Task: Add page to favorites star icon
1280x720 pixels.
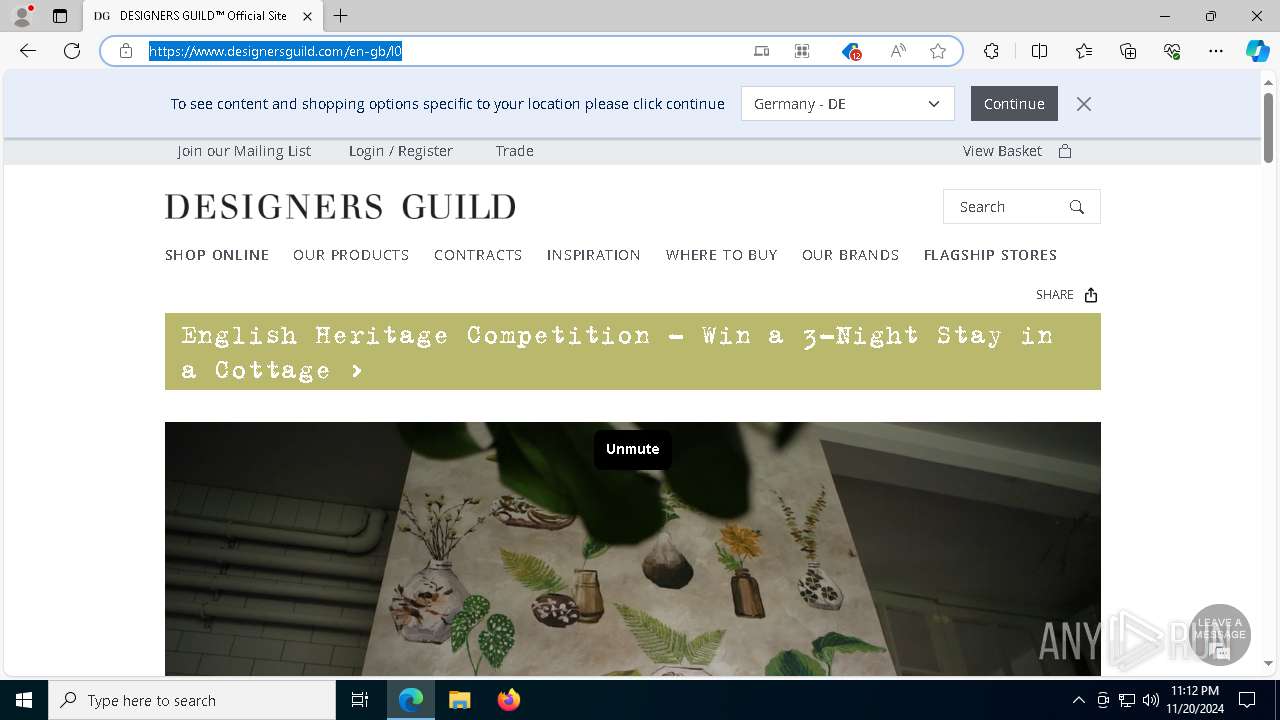Action: click(938, 51)
